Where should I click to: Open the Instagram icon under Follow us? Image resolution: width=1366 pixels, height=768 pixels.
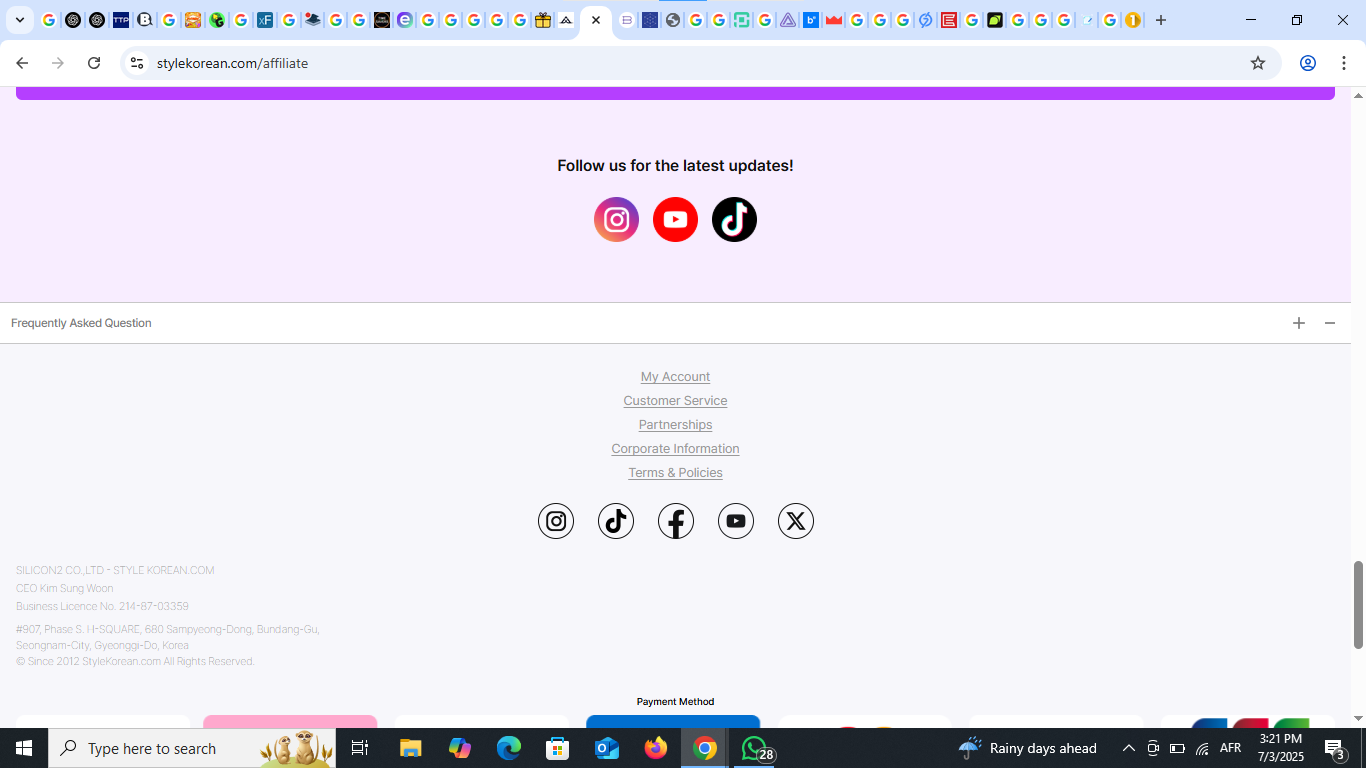616,219
